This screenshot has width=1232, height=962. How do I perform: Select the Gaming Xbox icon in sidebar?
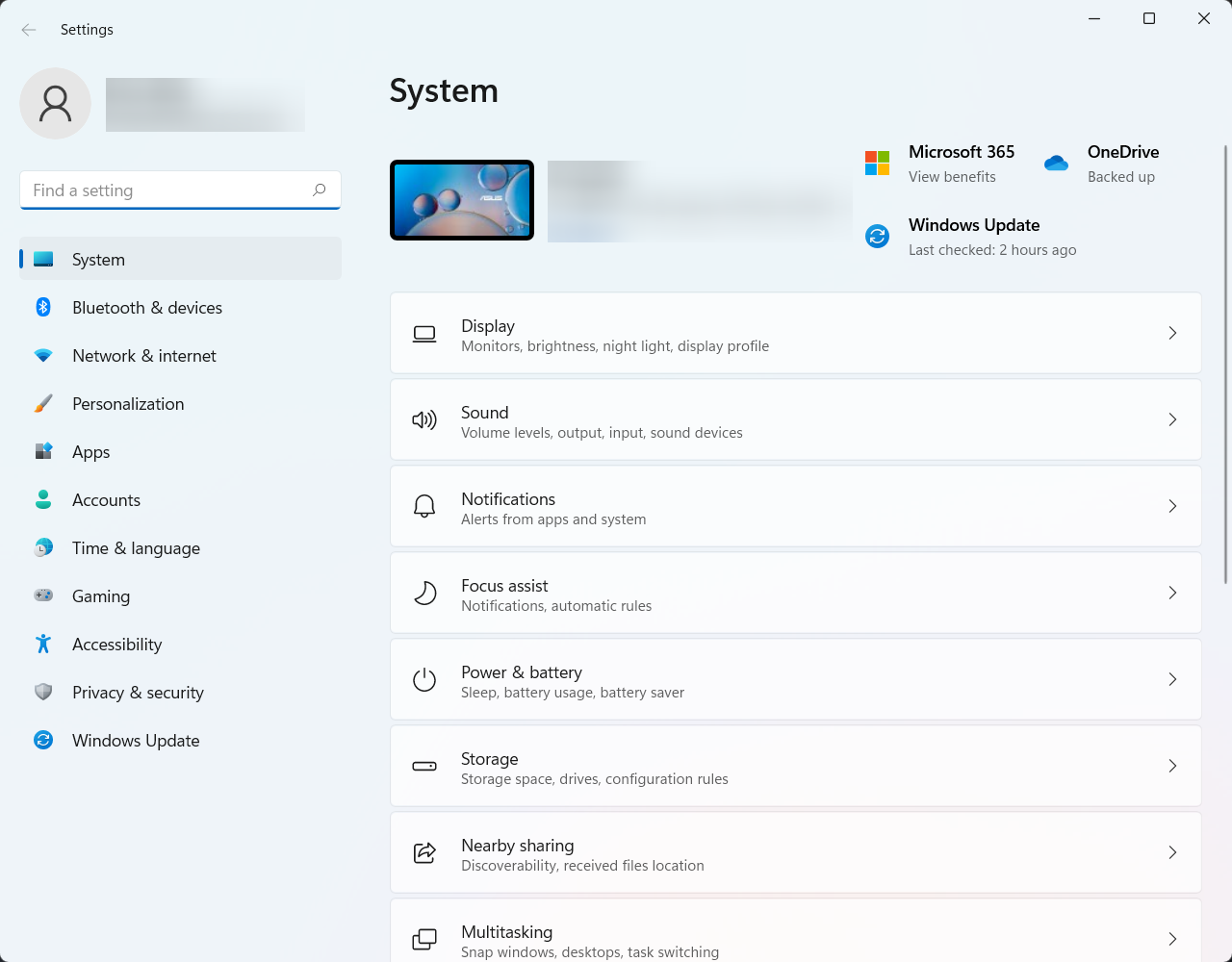[x=43, y=595]
